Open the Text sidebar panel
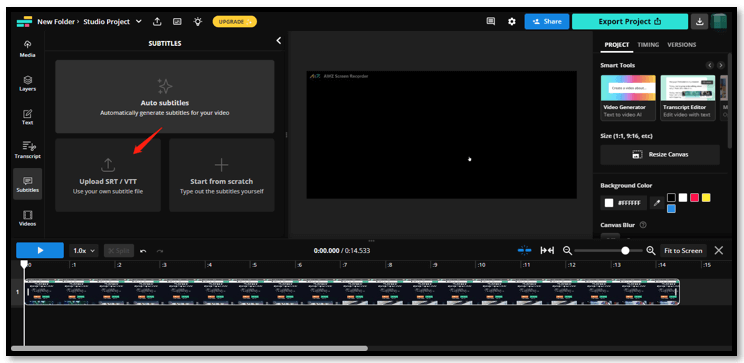The height and width of the screenshot is (363, 744). coord(28,117)
